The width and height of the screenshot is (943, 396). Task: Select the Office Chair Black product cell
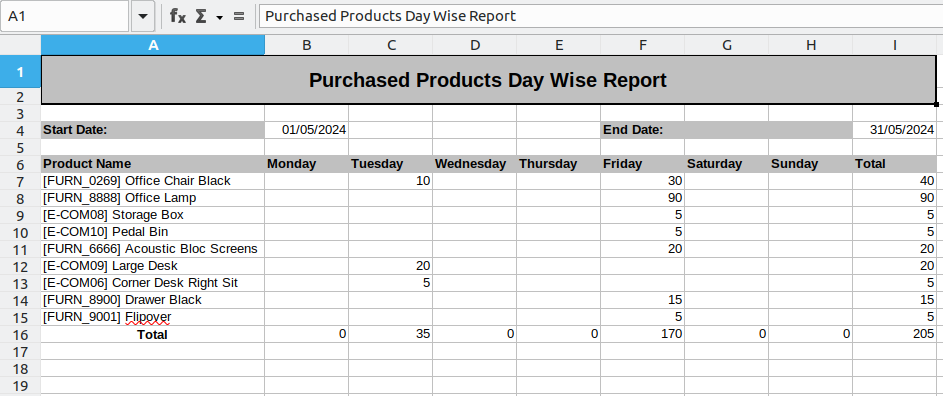(x=153, y=181)
